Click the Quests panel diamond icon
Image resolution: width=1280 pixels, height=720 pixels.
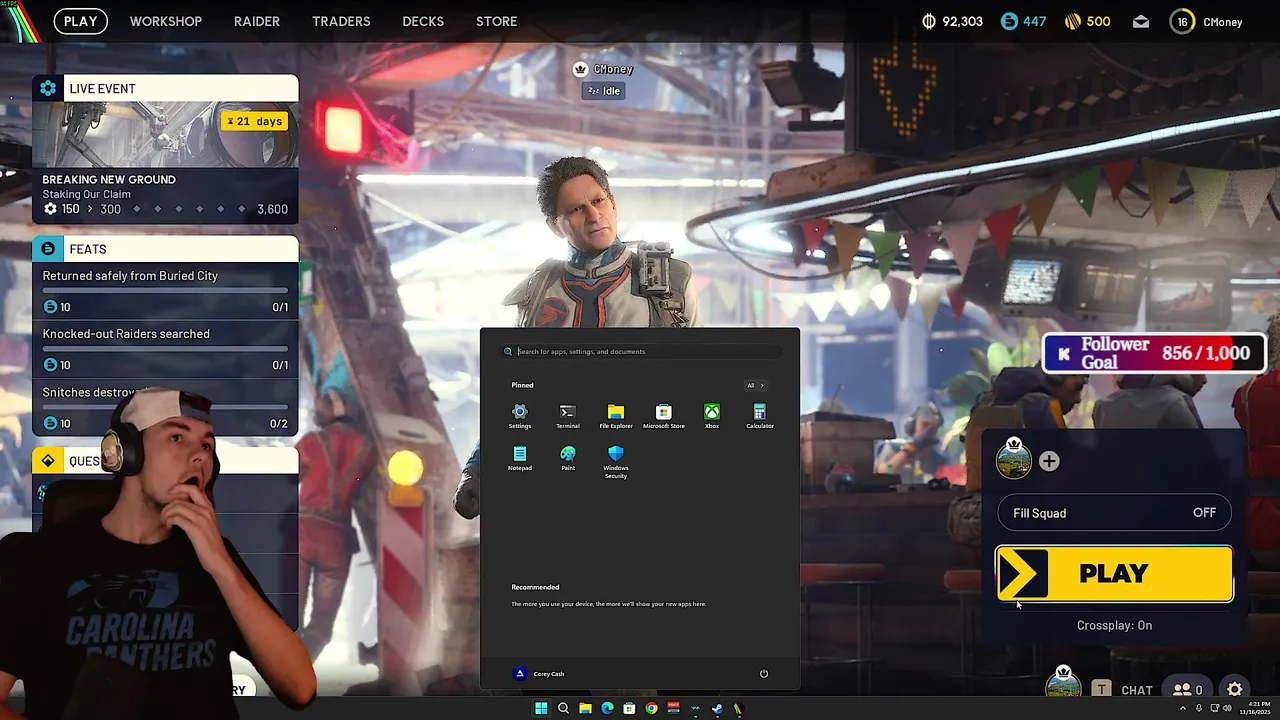pos(48,460)
